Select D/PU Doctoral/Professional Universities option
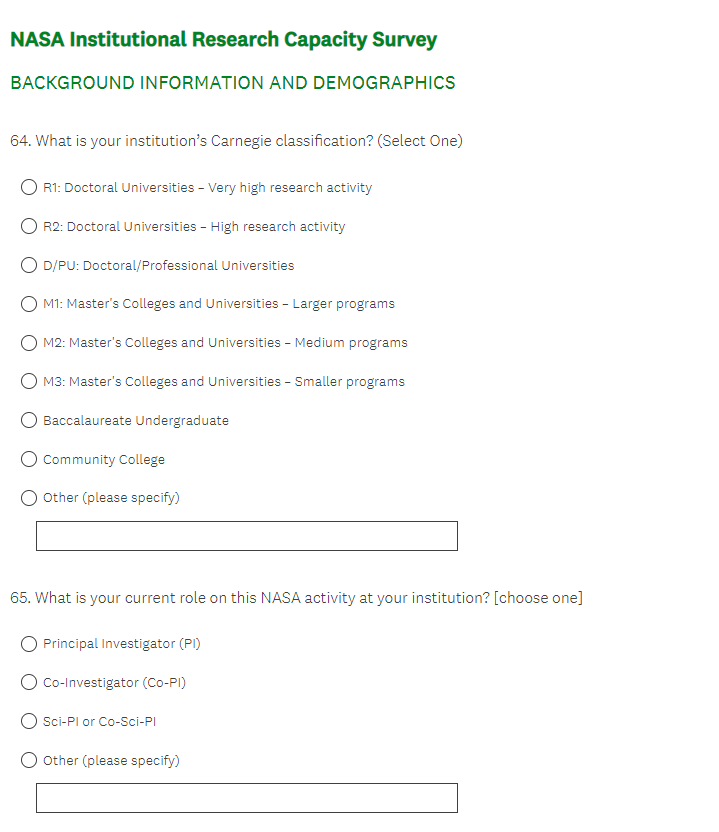The width and height of the screenshot is (719, 832). pyautogui.click(x=30, y=266)
